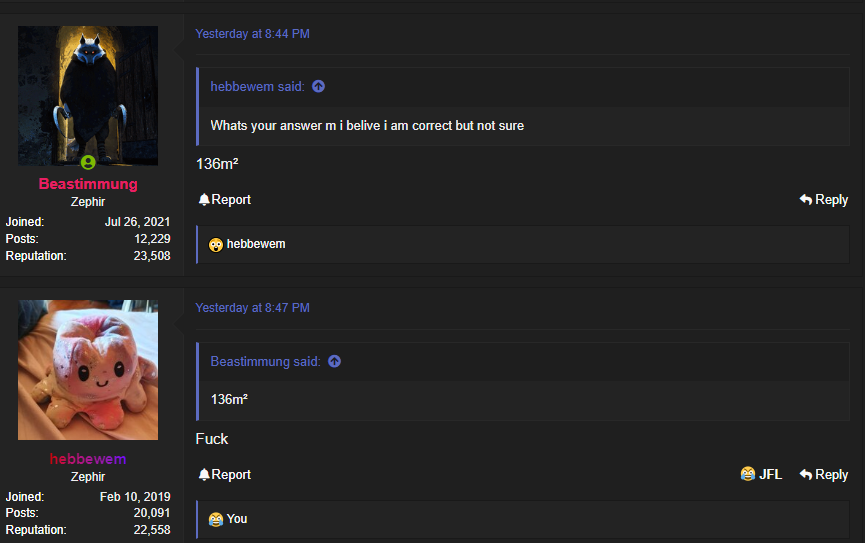Image resolution: width=865 pixels, height=543 pixels.
Task: Click the bell icon on hebbewem's post Report
Action: pos(204,475)
